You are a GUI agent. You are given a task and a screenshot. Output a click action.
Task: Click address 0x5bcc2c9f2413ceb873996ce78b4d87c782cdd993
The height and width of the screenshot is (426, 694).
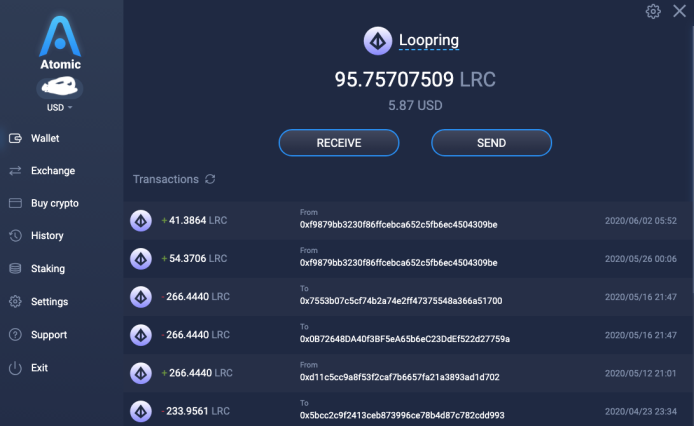(x=402, y=415)
